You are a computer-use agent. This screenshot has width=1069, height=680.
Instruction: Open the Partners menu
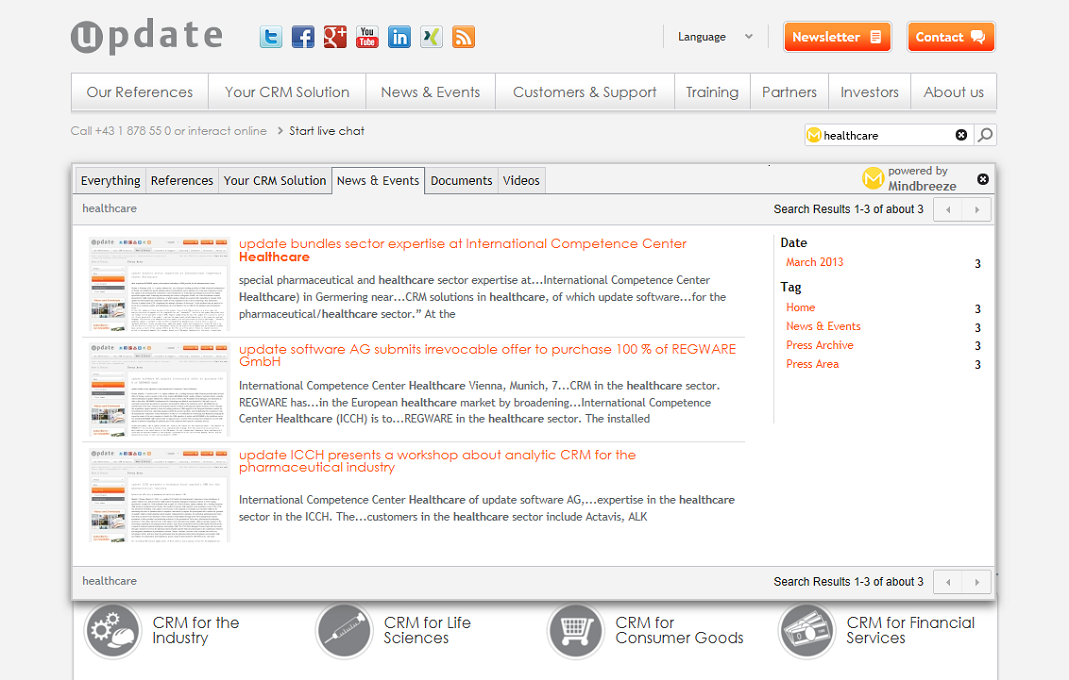click(789, 92)
